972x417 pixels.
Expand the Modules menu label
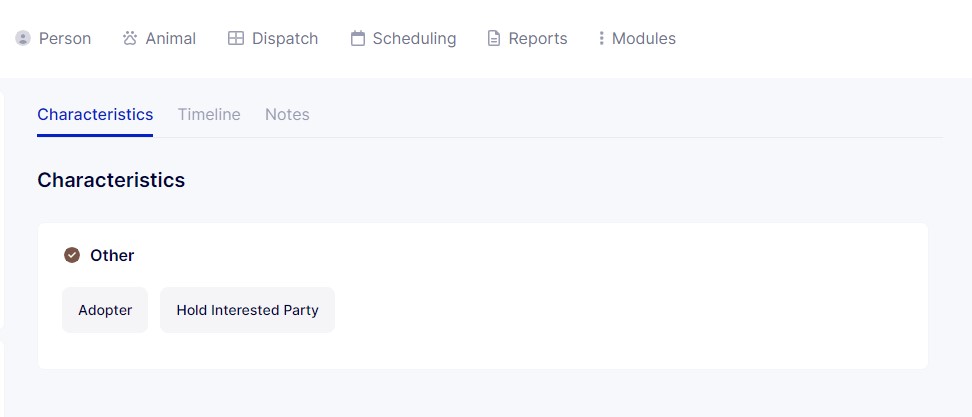pyautogui.click(x=644, y=39)
